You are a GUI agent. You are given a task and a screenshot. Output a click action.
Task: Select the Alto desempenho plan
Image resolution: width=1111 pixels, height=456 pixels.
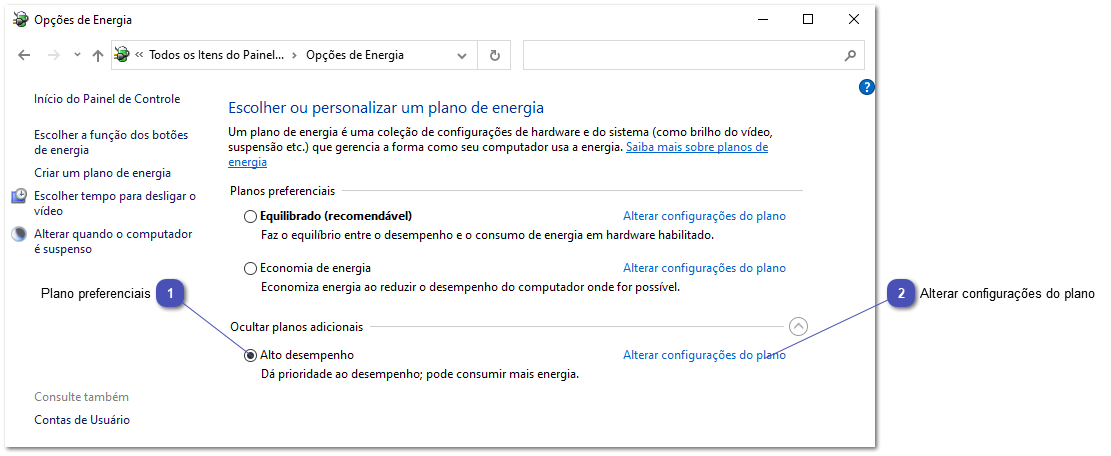tap(250, 355)
